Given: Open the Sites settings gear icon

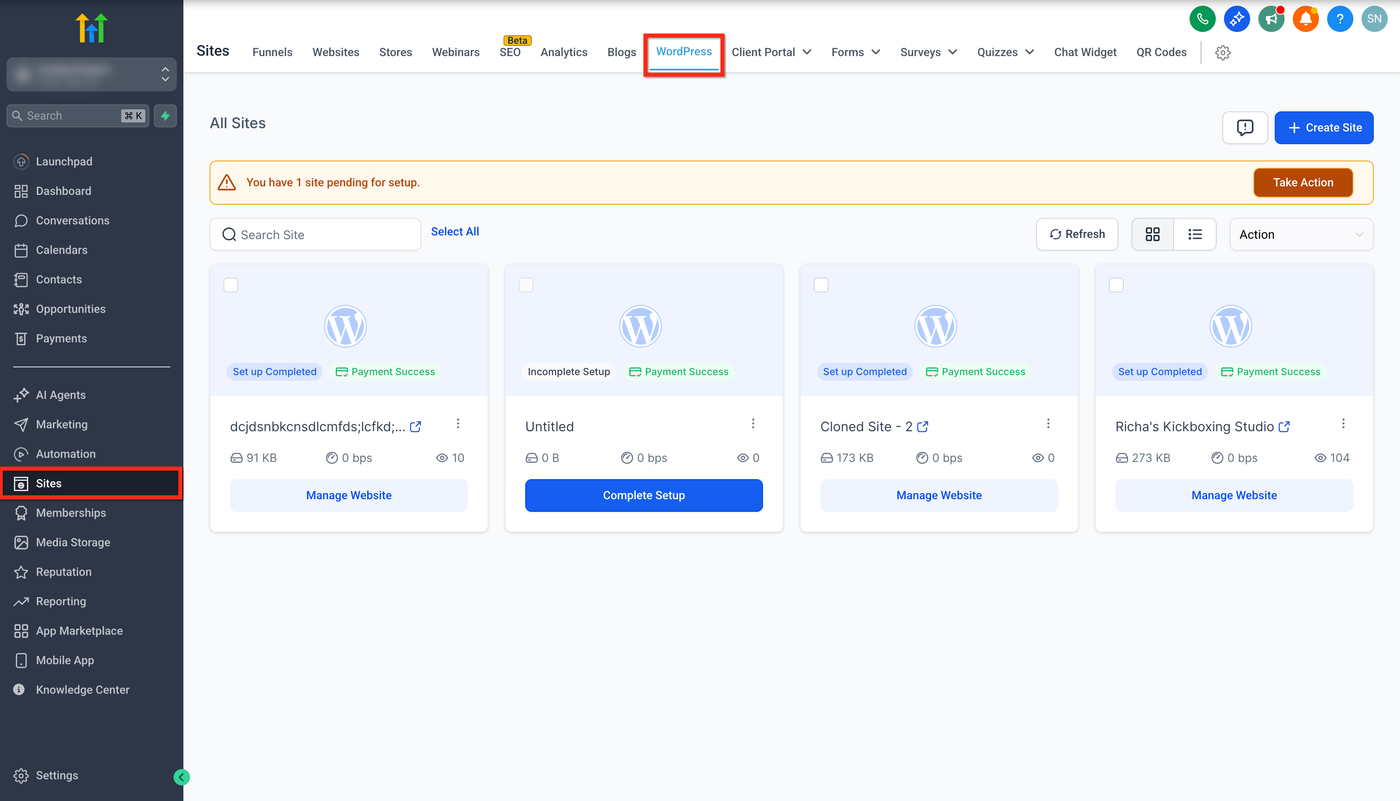Looking at the screenshot, I should tap(1222, 53).
